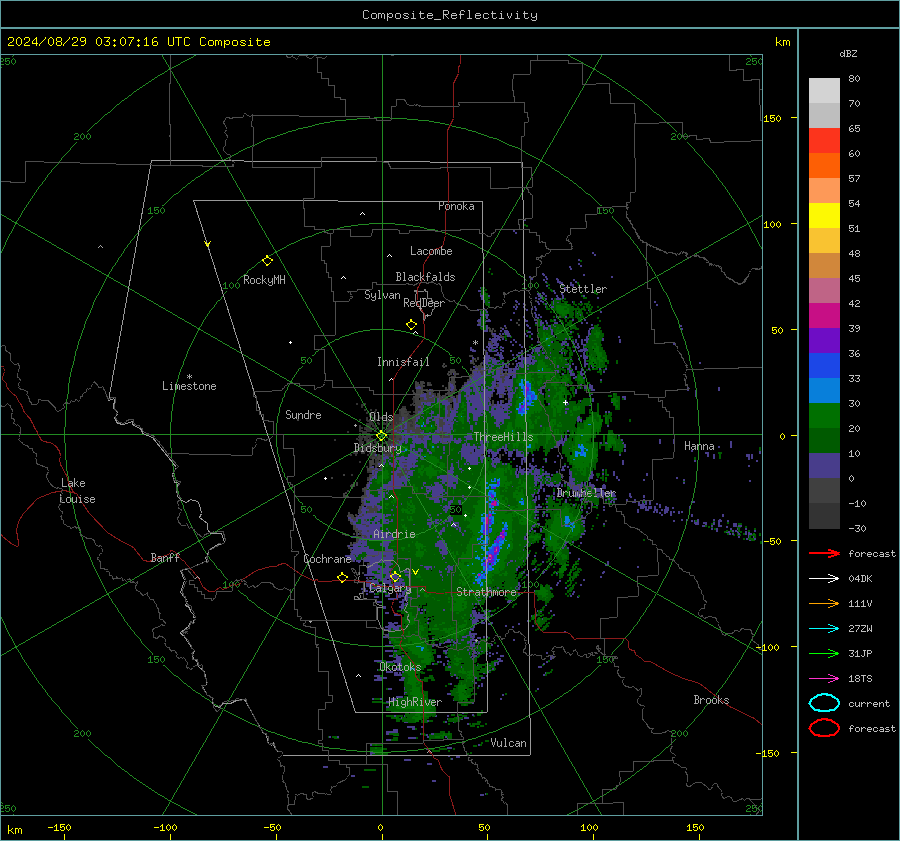Image resolution: width=900 pixels, height=841 pixels.
Task: Click the yellow diamond marker near Cochrane
Action: click(342, 577)
